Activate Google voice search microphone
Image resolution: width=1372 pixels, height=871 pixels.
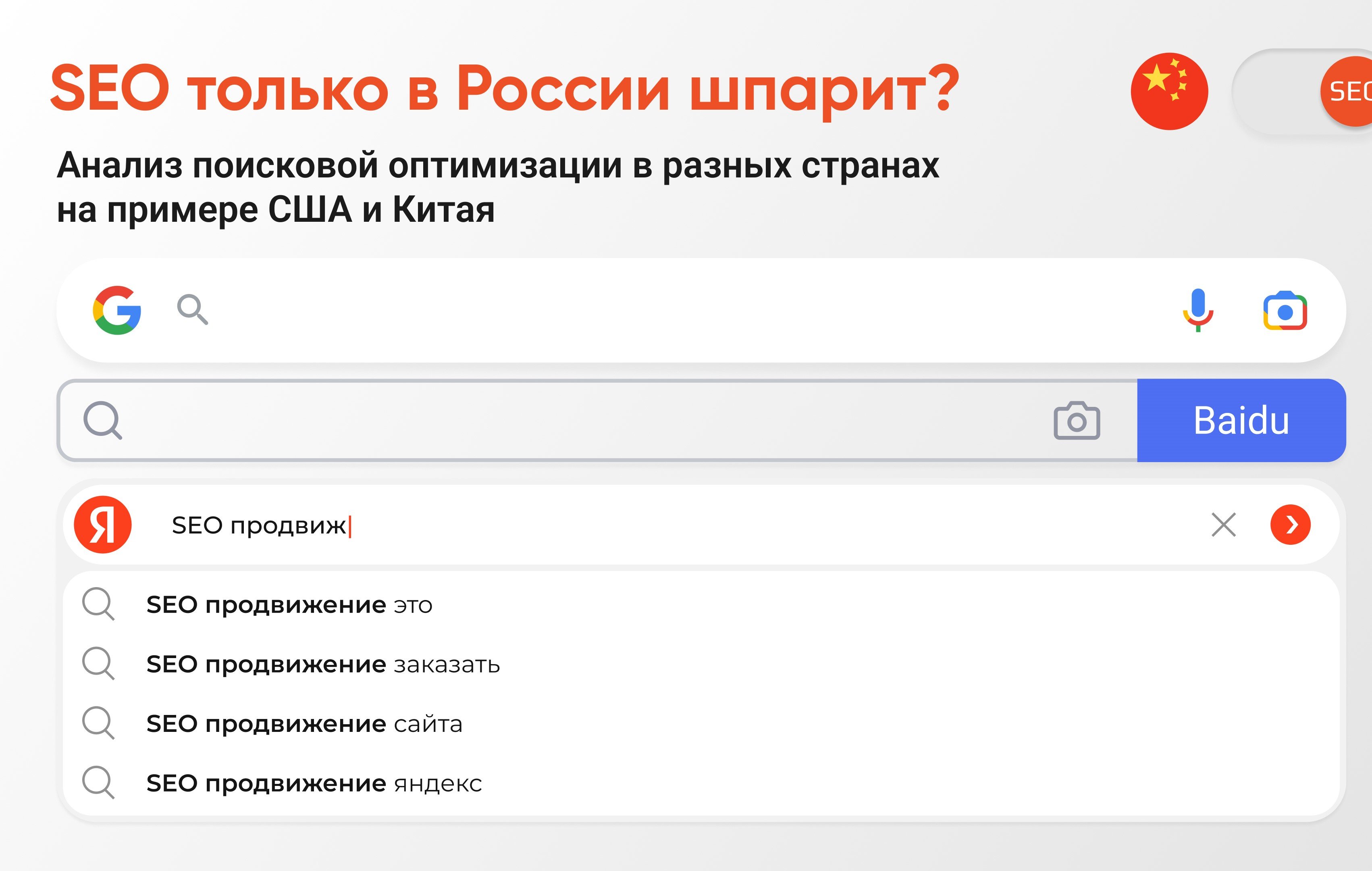[x=1197, y=310]
